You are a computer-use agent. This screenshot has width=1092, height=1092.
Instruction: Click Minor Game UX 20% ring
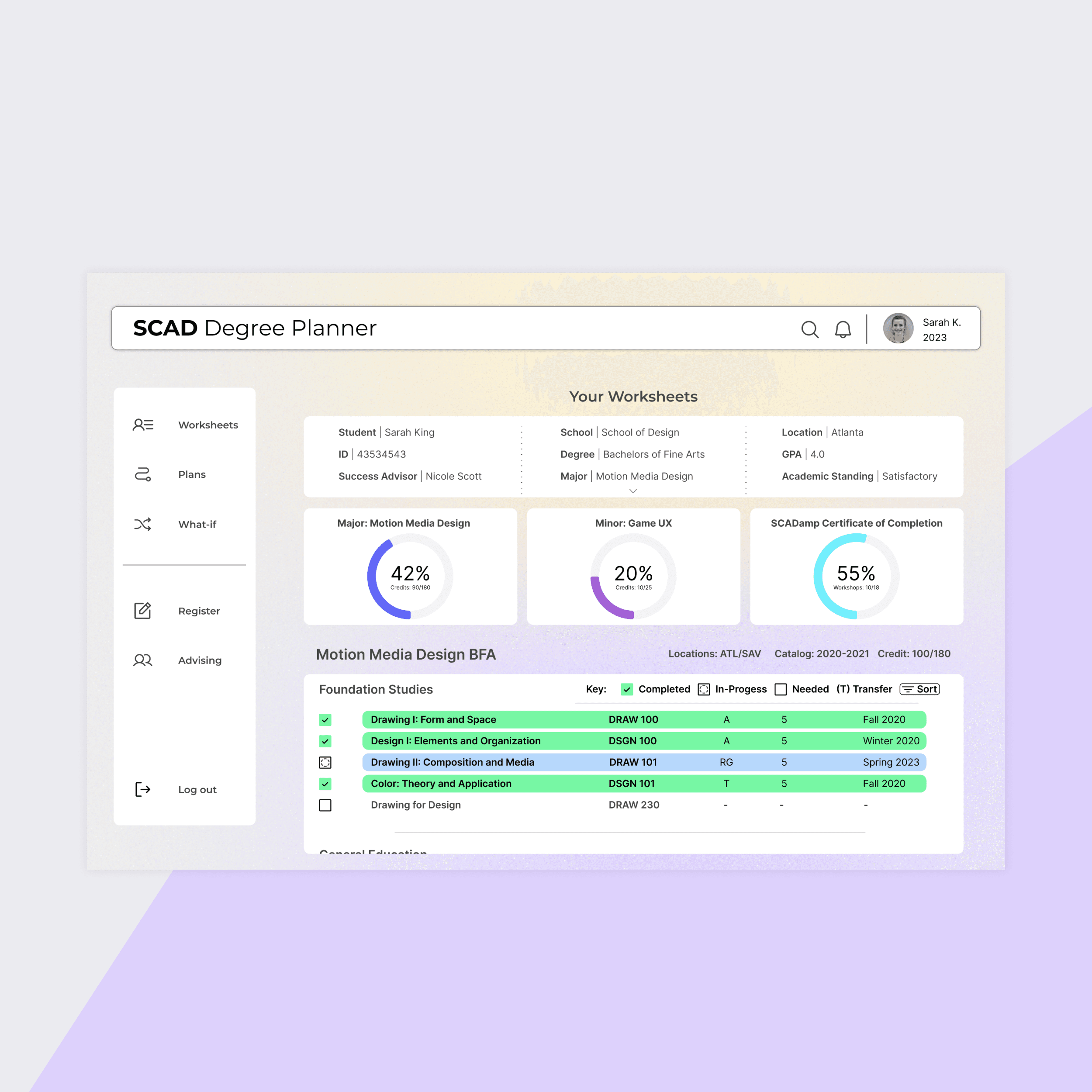[633, 577]
